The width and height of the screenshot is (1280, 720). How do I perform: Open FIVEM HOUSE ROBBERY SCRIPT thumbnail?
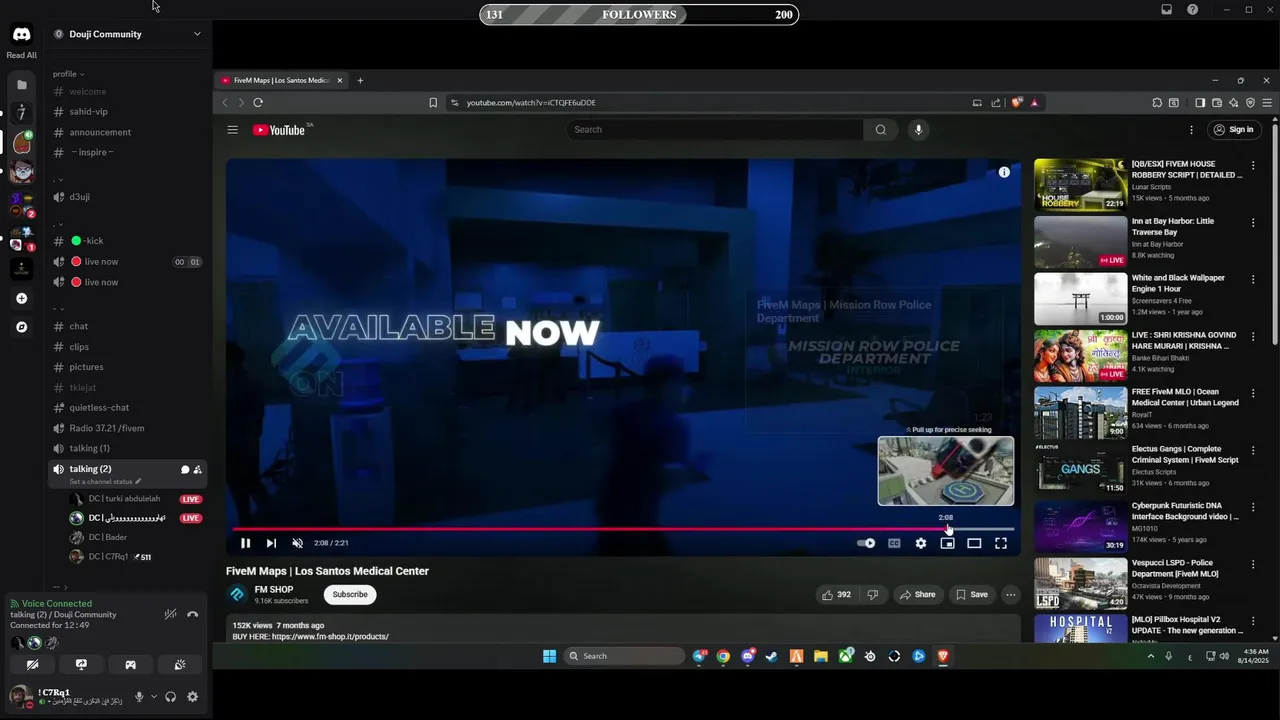click(x=1080, y=184)
